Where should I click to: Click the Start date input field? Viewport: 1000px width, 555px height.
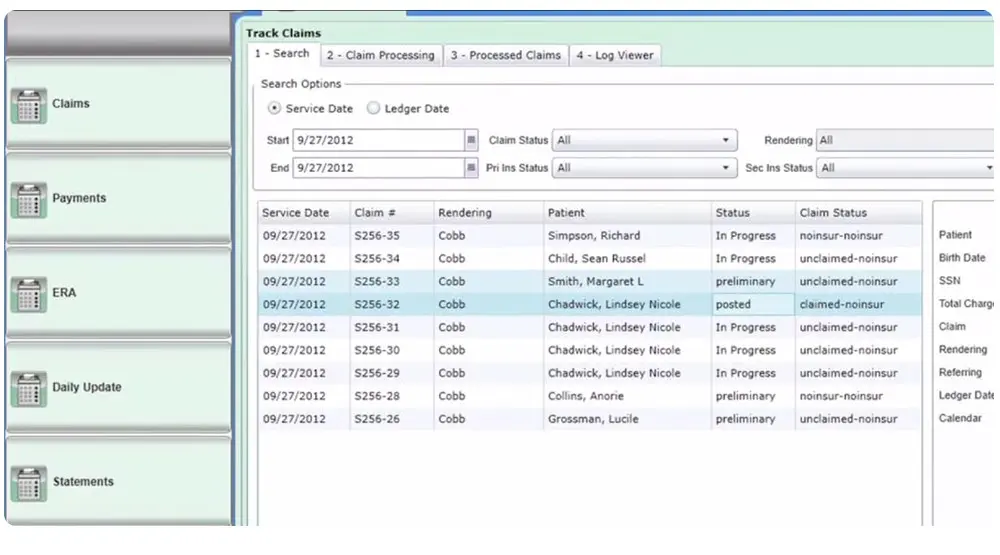379,140
